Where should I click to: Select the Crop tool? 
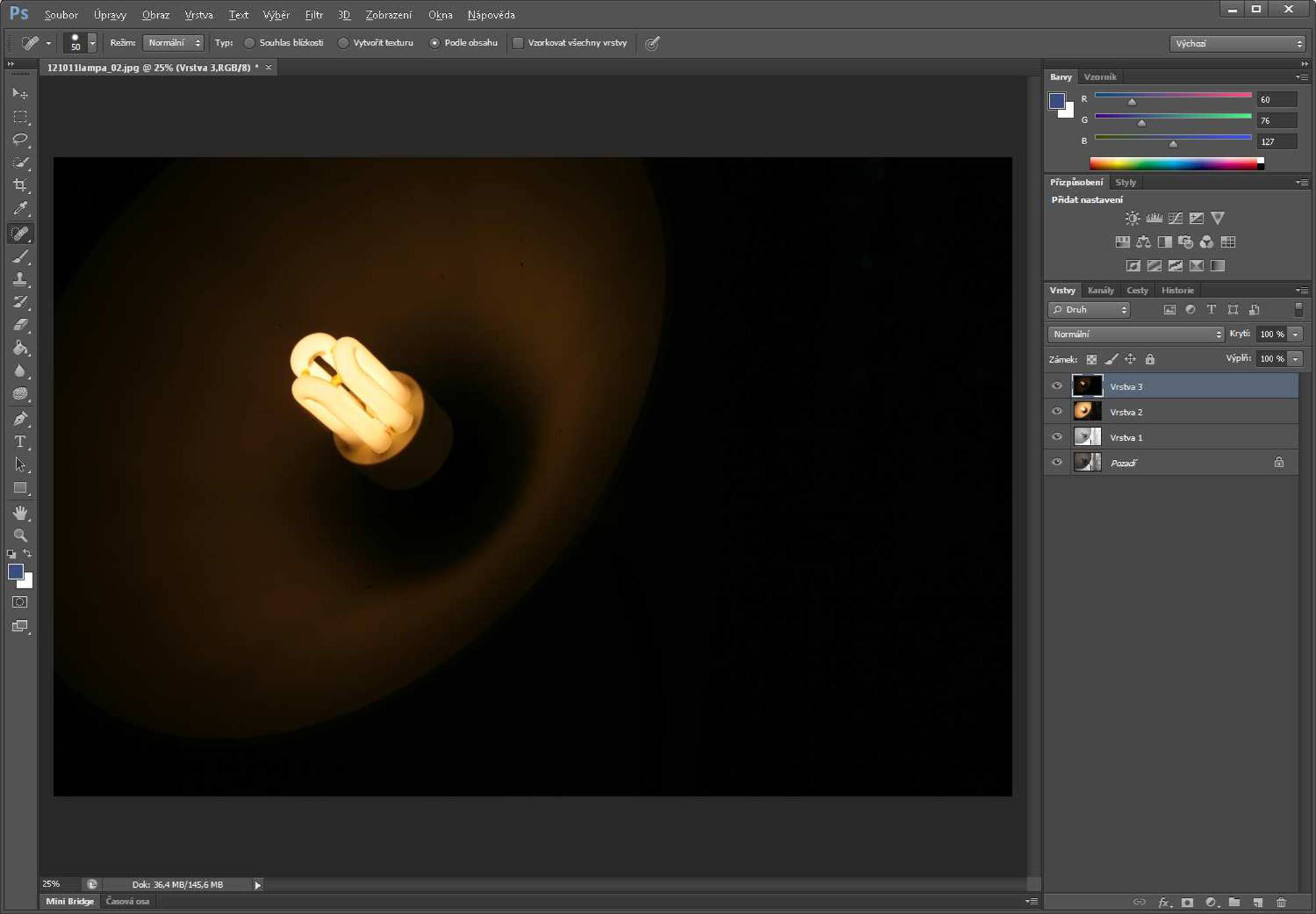20,185
